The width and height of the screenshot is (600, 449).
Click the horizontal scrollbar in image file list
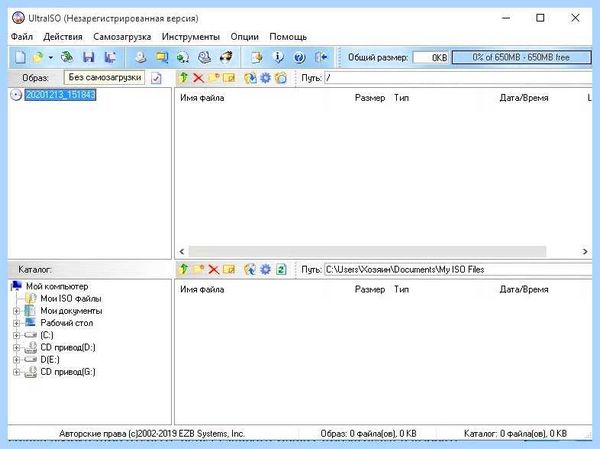coord(367,251)
